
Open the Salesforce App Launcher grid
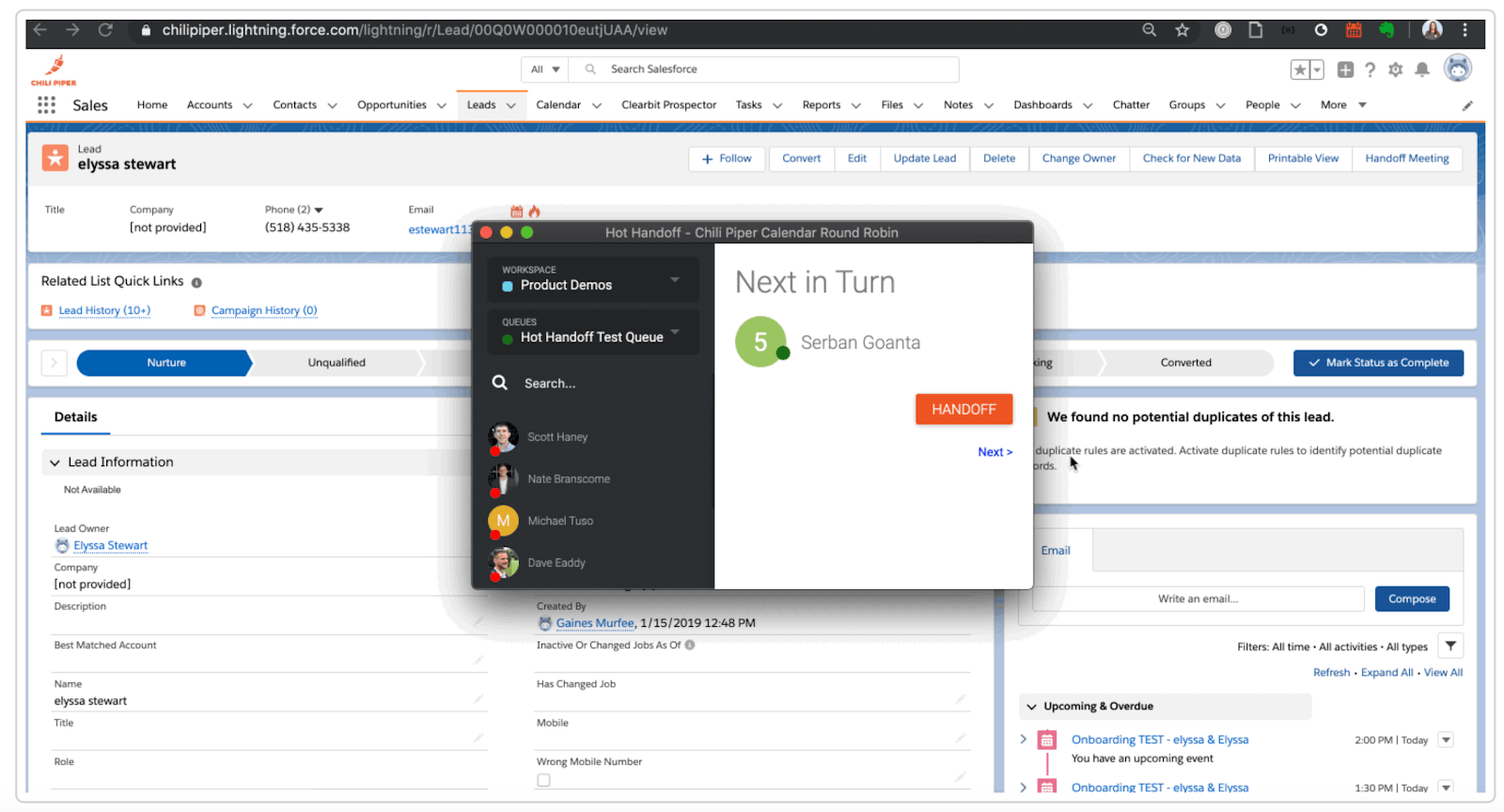coord(46,104)
